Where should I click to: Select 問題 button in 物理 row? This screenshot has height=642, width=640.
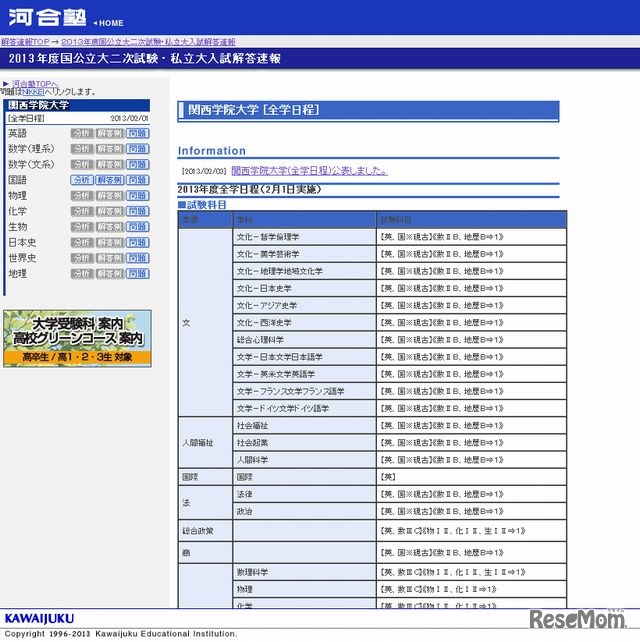[x=138, y=196]
